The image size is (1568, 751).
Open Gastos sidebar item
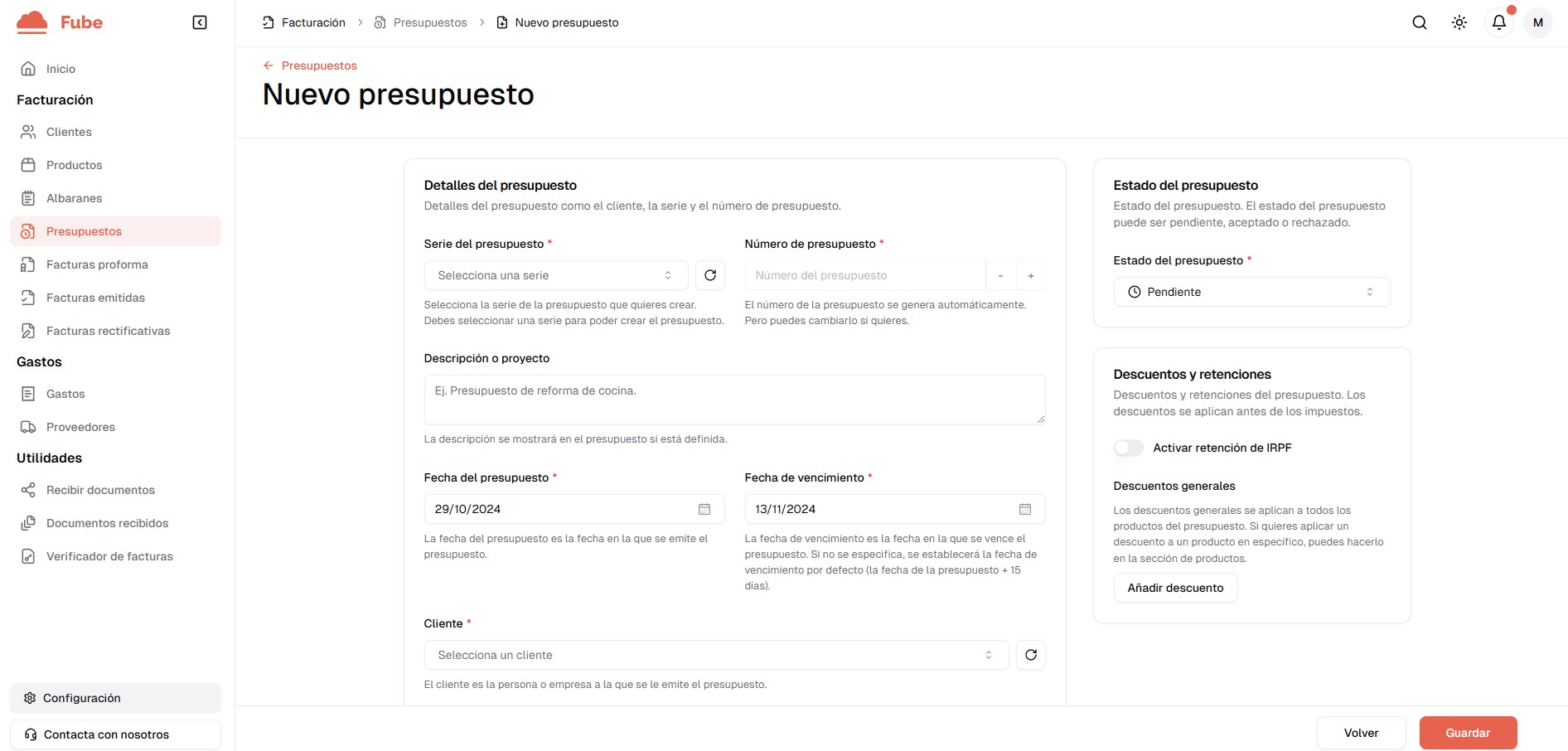coord(115,394)
